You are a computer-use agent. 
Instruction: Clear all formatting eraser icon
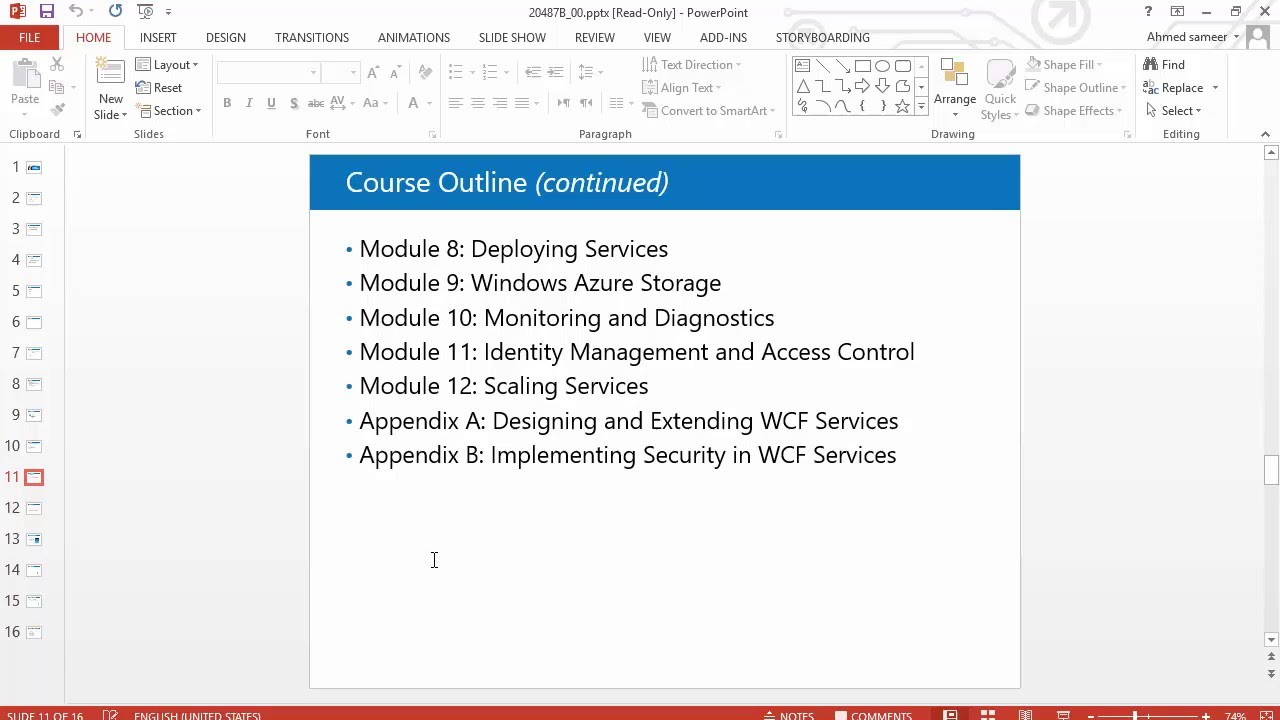(425, 73)
